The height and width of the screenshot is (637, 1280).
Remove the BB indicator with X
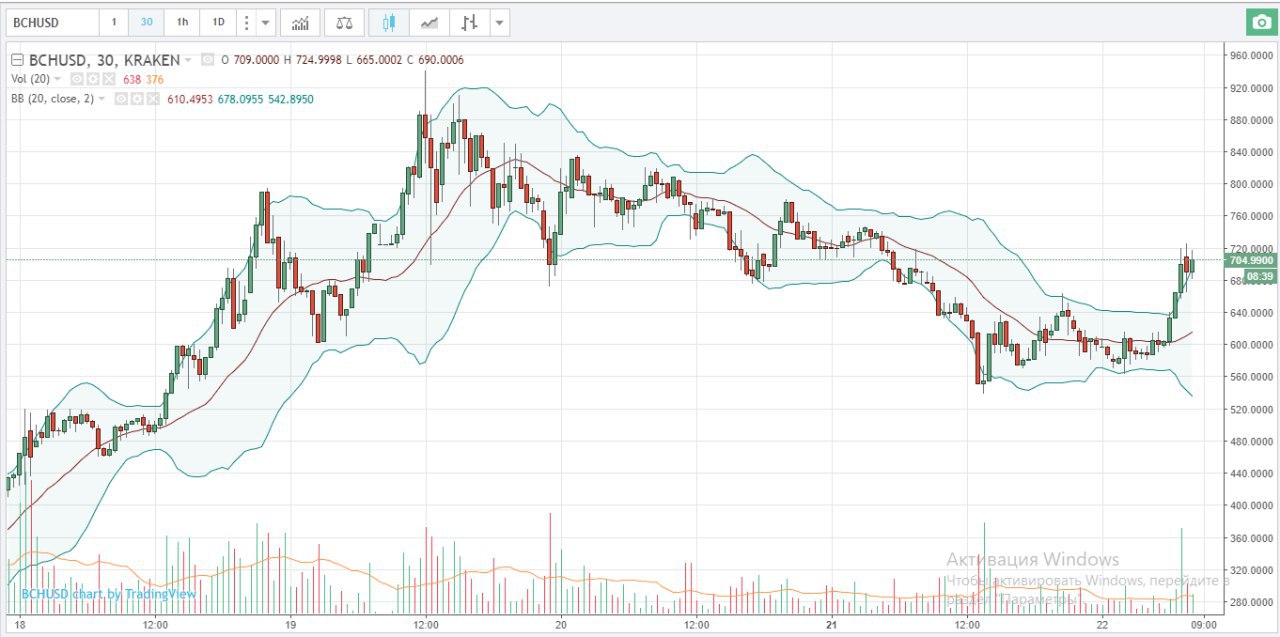154,99
